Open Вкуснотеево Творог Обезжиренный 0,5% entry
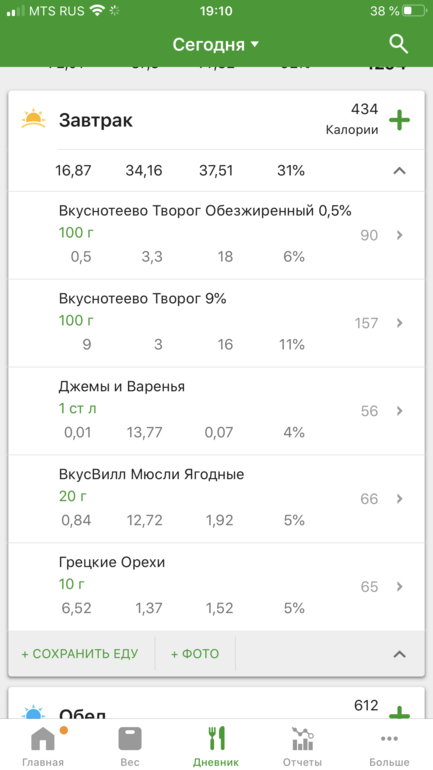Image resolution: width=433 pixels, height=770 pixels. click(216, 235)
